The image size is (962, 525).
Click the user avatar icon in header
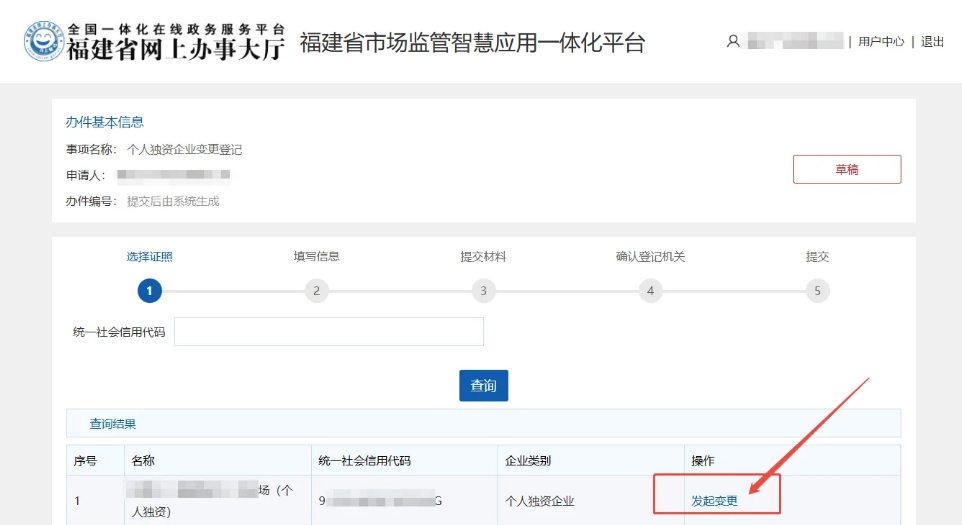[733, 42]
